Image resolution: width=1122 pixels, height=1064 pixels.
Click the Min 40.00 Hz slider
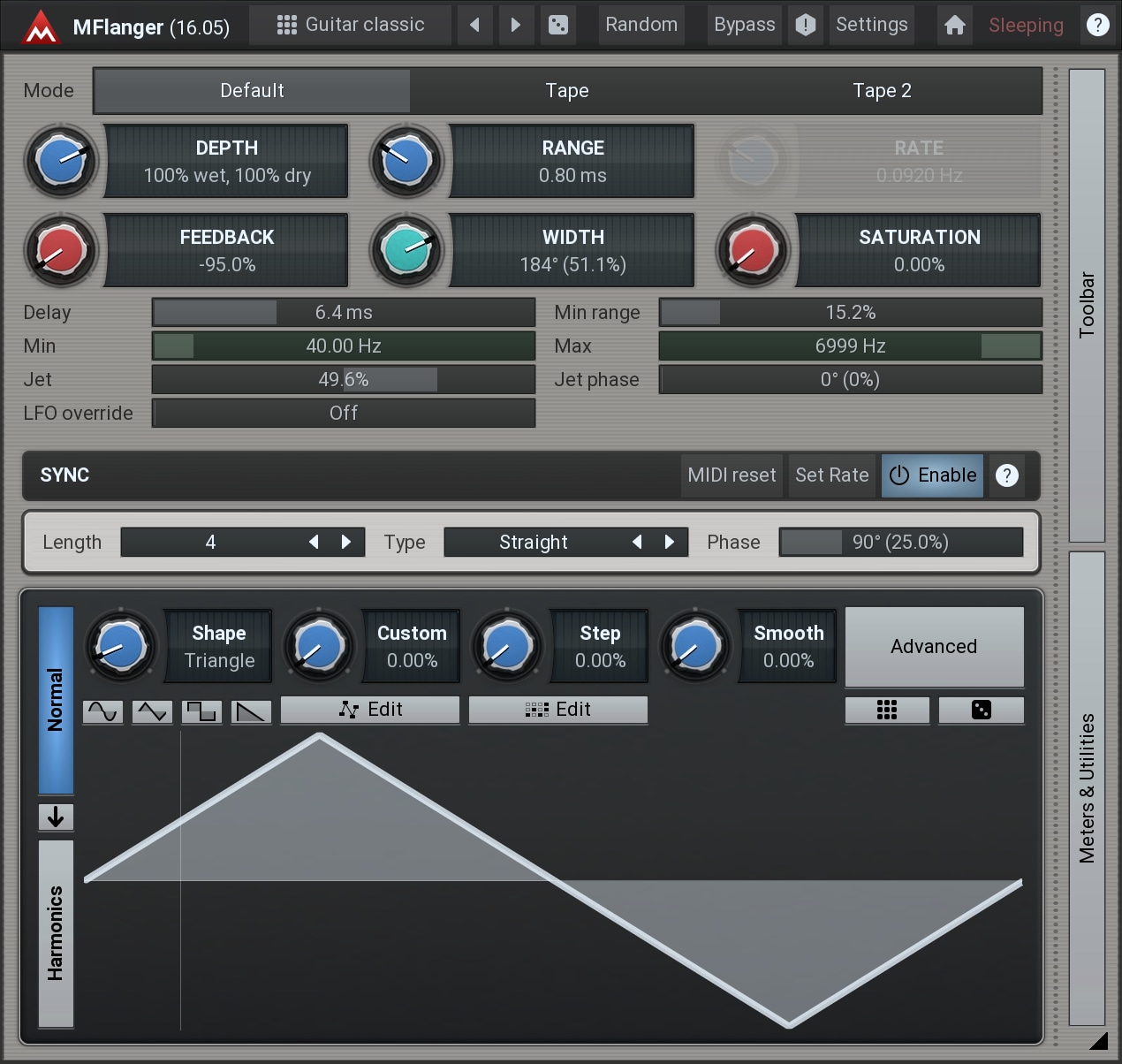coord(344,346)
